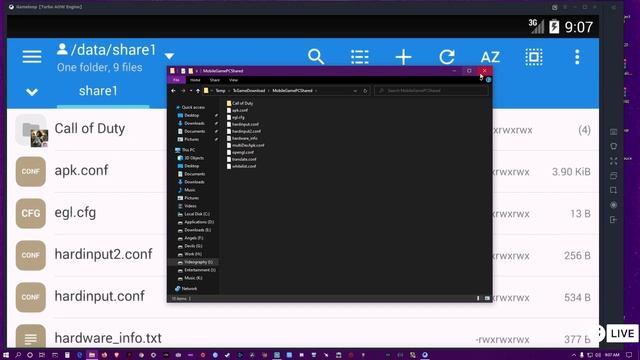Switch list view mode in blue toolbar
This screenshot has width=640, height=360.
360,57
